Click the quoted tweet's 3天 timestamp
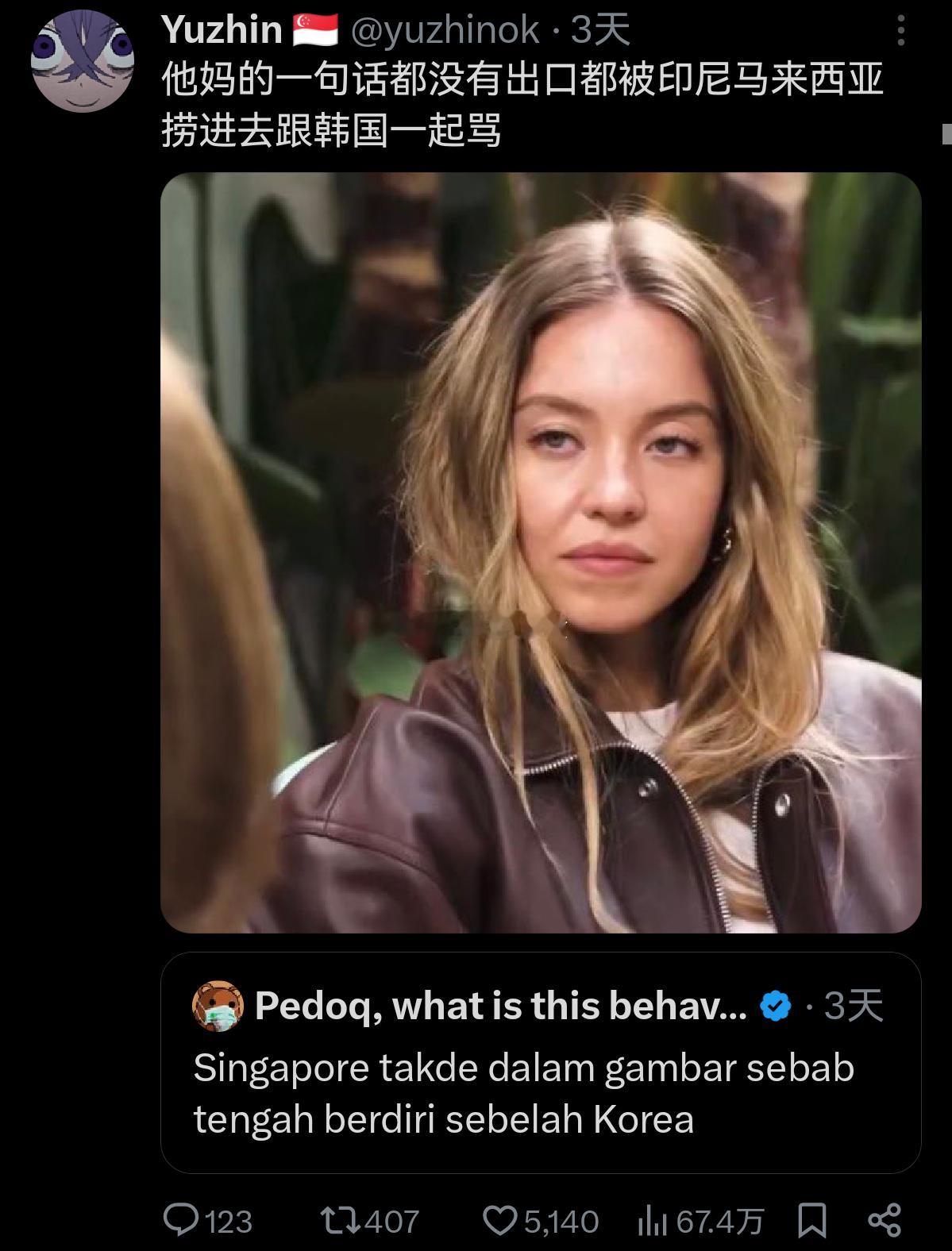This screenshot has height=1251, width=952. point(853,1007)
